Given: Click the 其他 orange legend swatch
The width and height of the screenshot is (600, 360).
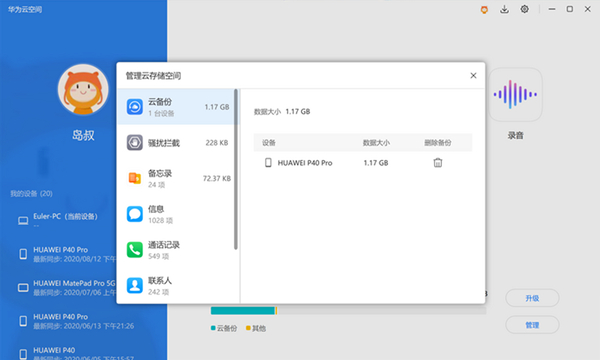Looking at the screenshot, I should pos(248,328).
